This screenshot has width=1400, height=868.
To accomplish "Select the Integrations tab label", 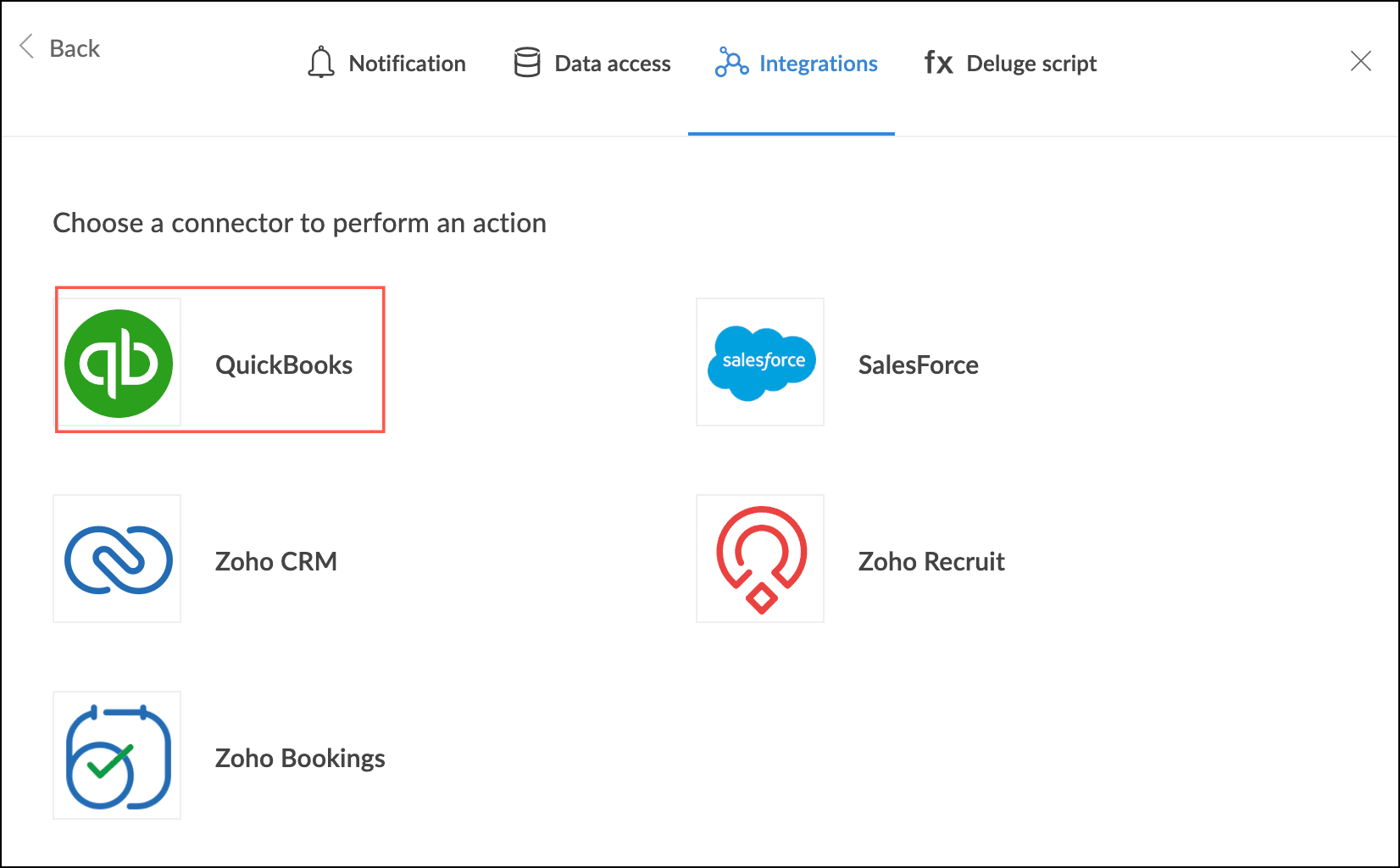I will pyautogui.click(x=818, y=64).
